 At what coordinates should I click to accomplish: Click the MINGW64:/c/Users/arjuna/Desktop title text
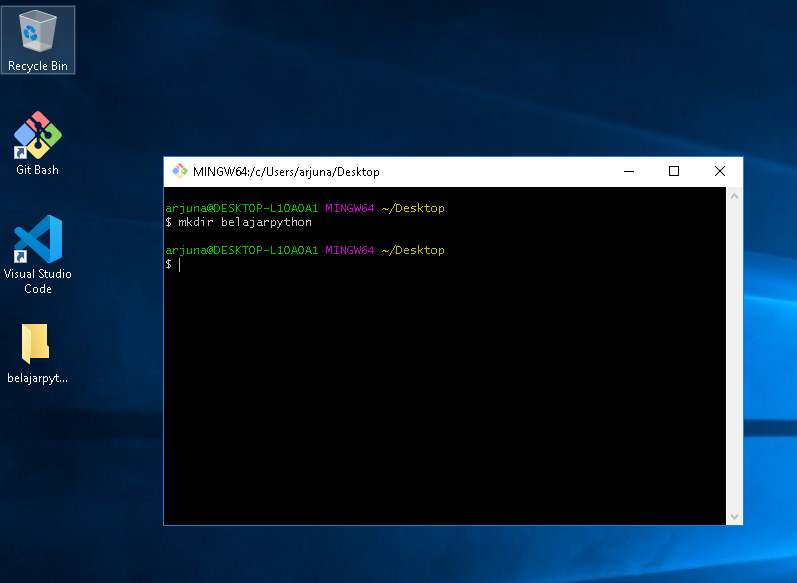[x=286, y=172]
